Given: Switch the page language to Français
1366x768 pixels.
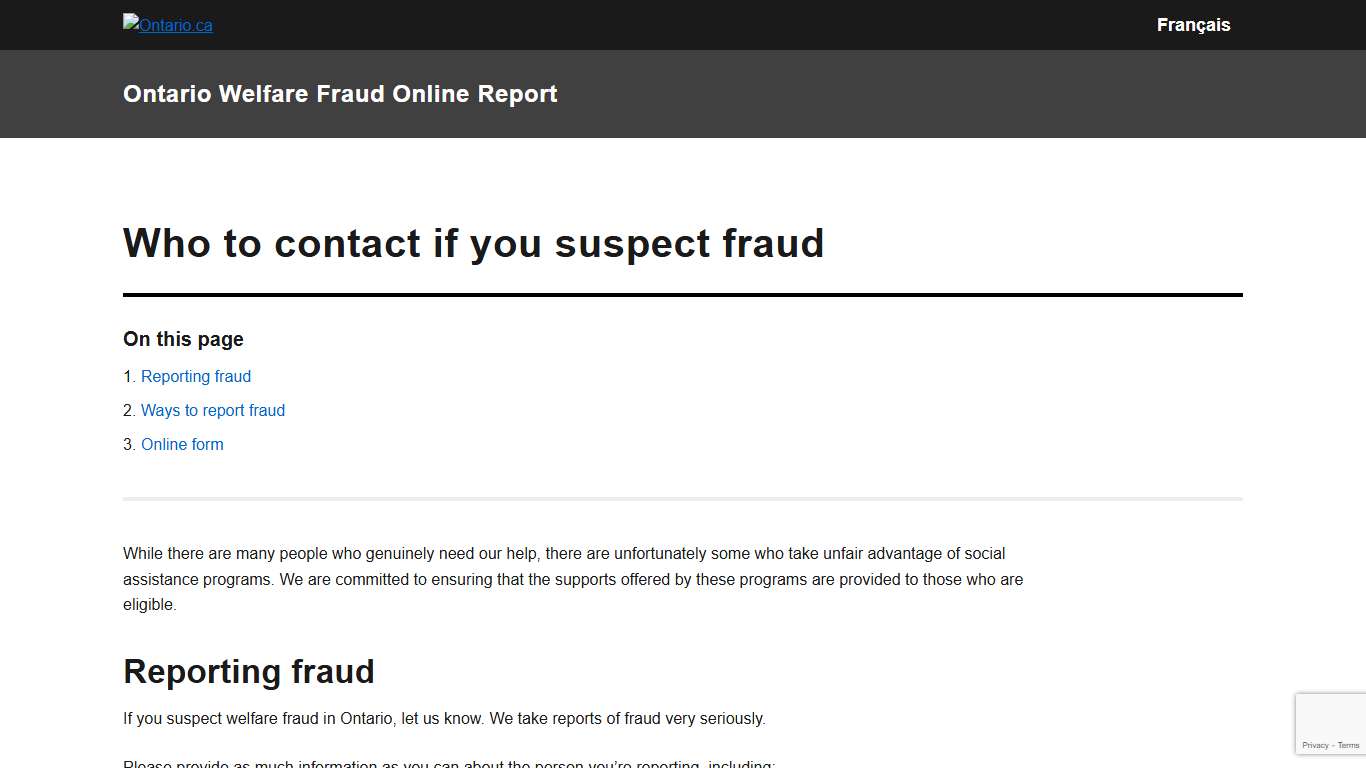Looking at the screenshot, I should pyautogui.click(x=1193, y=25).
